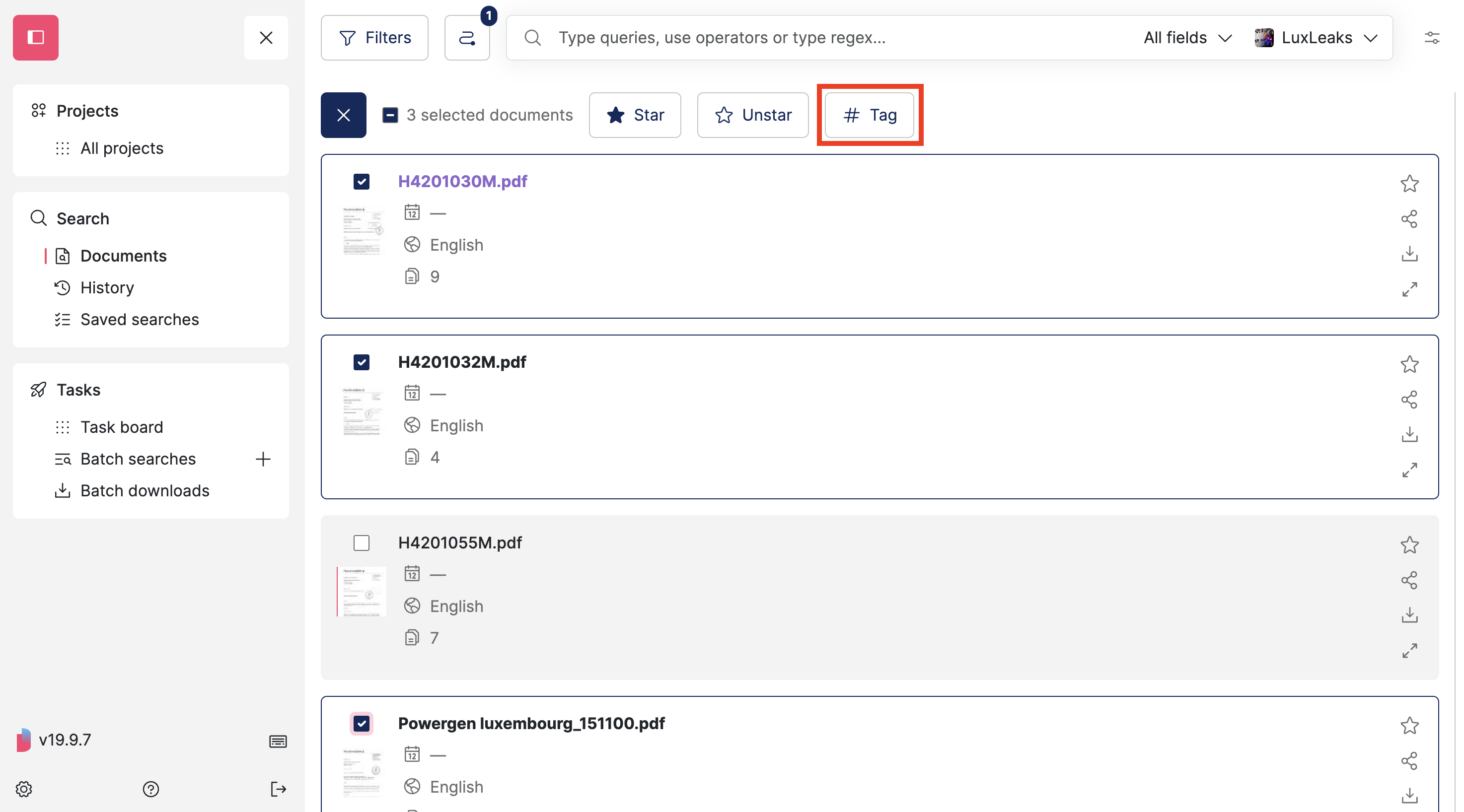Expand the H4201030M.pdf document view
This screenshot has height=812, width=1464.
1409,289
